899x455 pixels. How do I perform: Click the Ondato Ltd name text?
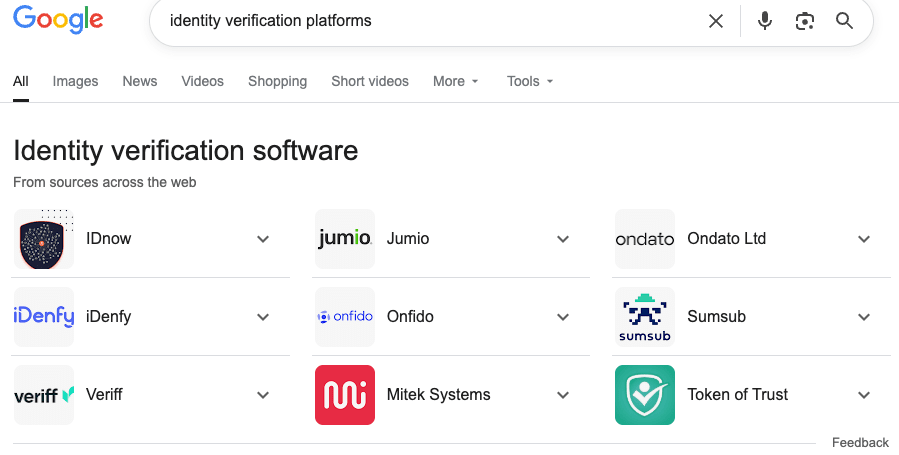point(726,238)
